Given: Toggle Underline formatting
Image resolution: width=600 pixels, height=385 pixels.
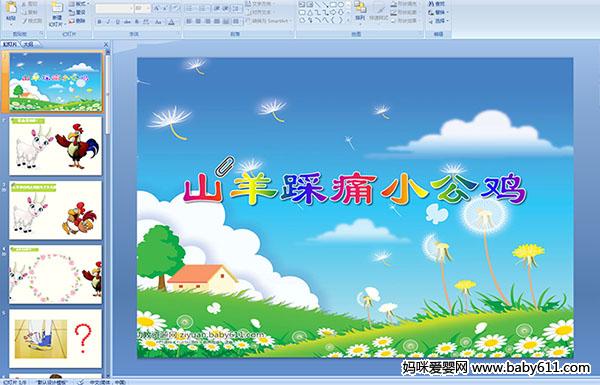Looking at the screenshot, I should (117, 22).
